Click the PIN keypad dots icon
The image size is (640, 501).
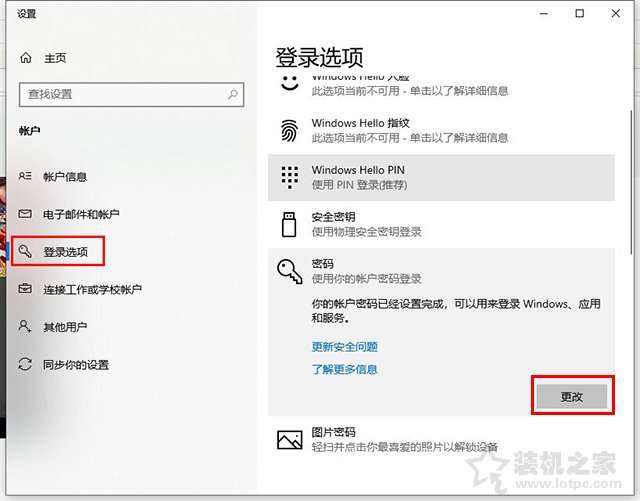(290, 177)
